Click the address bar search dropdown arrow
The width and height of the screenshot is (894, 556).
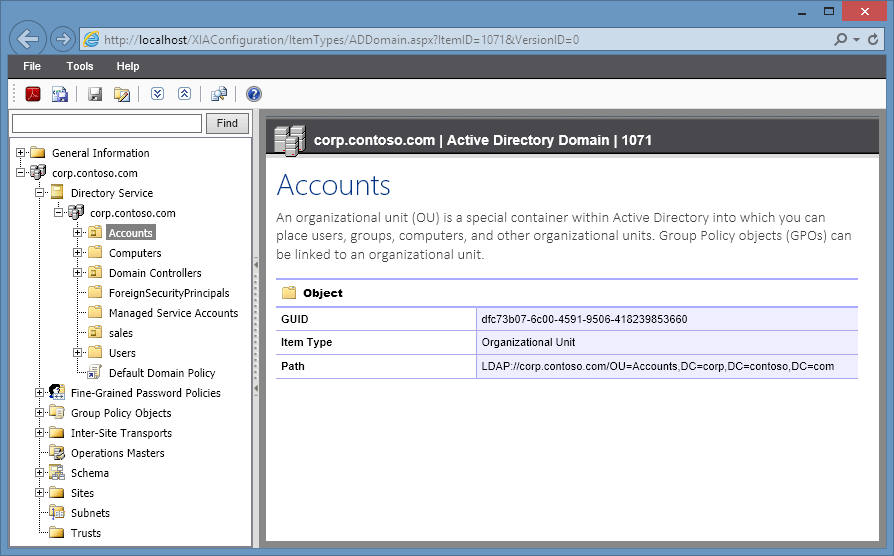click(x=857, y=40)
